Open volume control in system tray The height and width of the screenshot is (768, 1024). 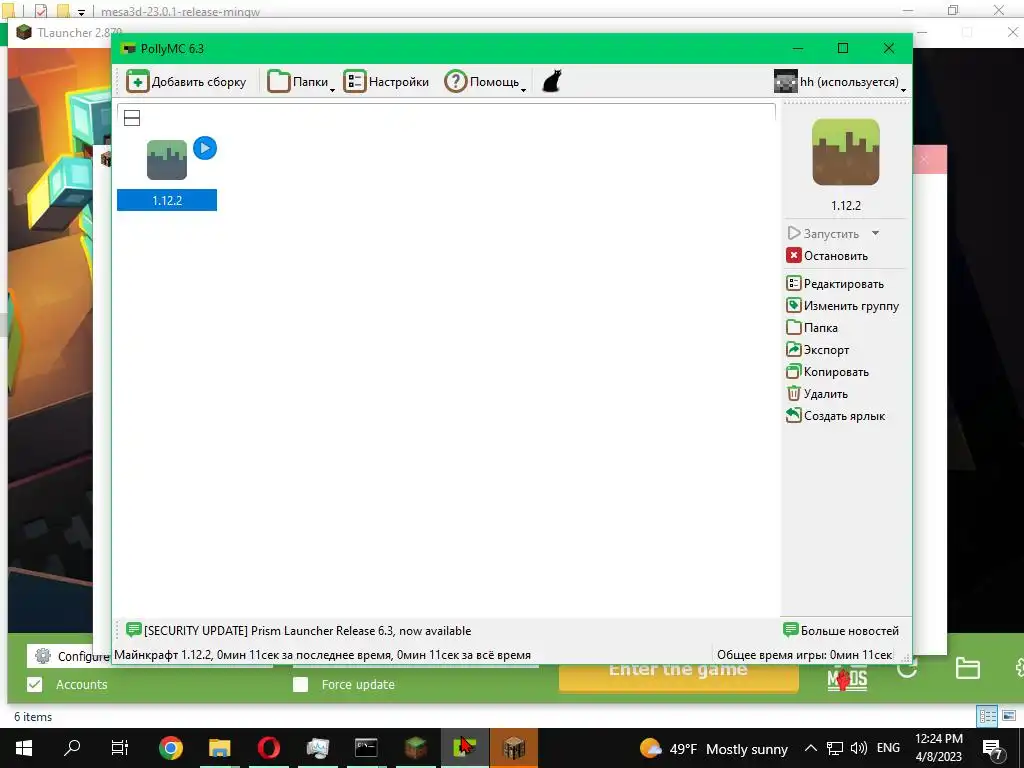(859, 748)
